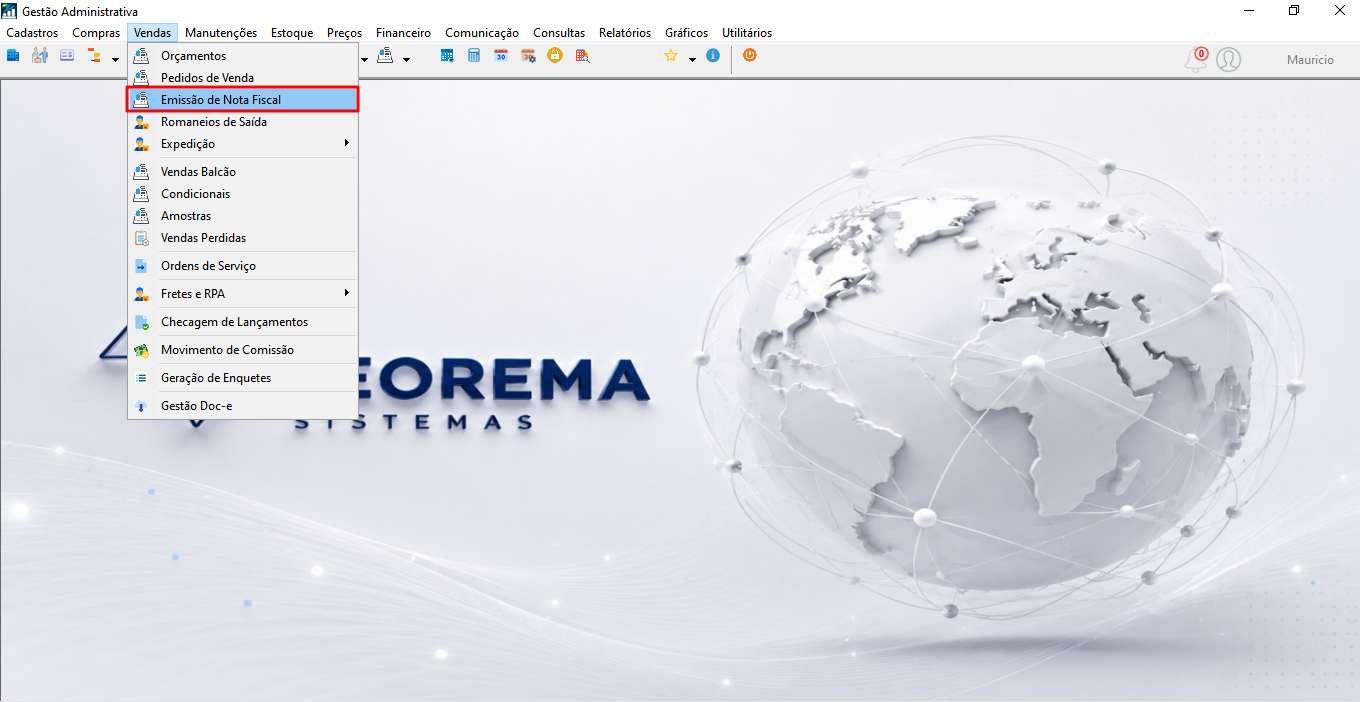Click cash register icon right of the menu
Viewport: 1360px width, 702px height.
[385, 56]
